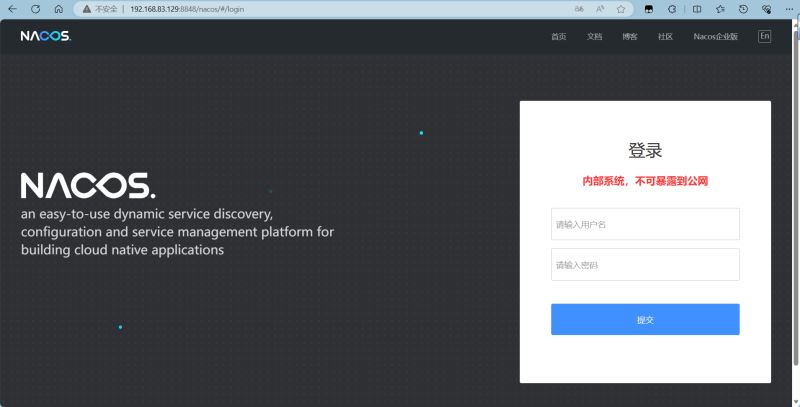The image size is (800, 407).
Task: Click the large NACOS. banner logo
Action: (x=88, y=186)
